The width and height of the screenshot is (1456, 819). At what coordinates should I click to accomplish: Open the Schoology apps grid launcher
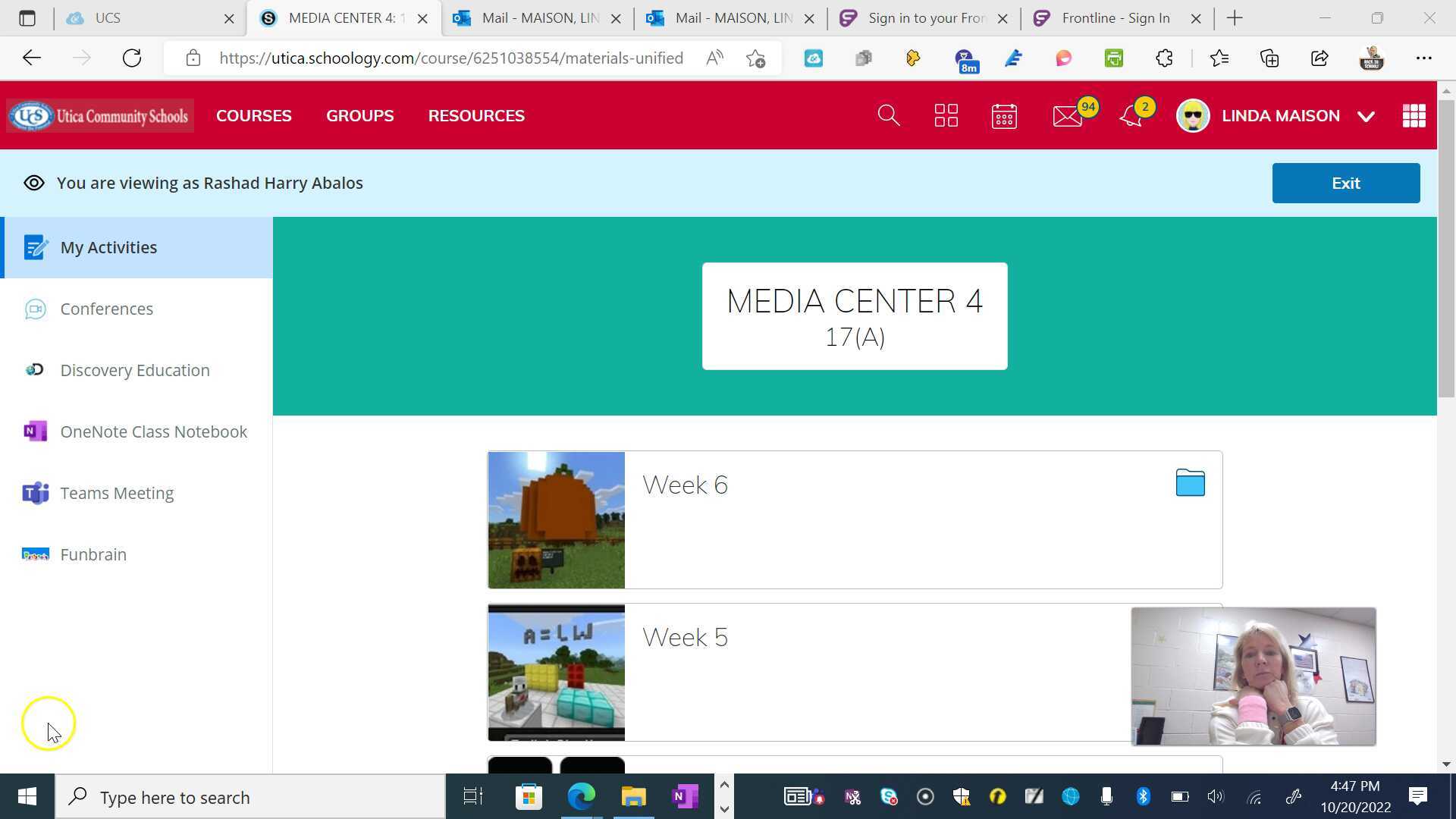1414,115
